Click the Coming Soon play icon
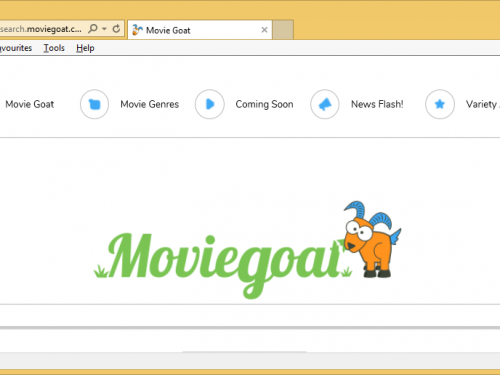500x375 pixels. (x=210, y=104)
